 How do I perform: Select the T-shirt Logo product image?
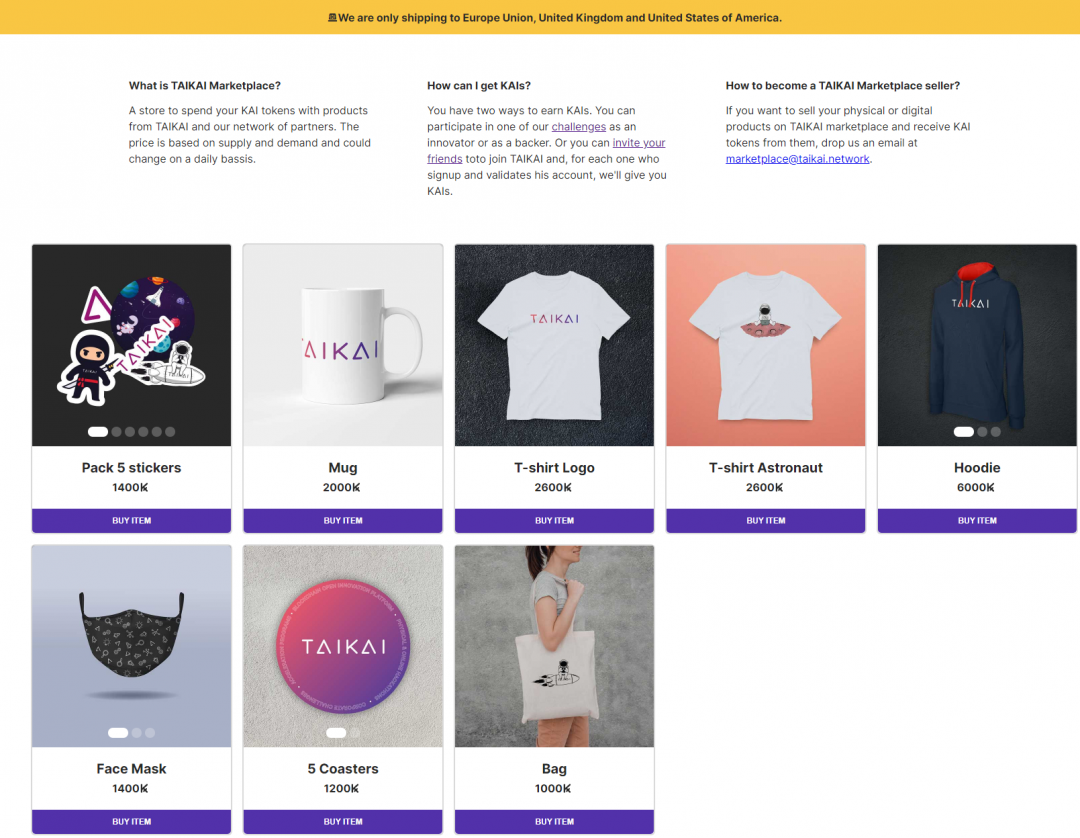[x=554, y=345]
